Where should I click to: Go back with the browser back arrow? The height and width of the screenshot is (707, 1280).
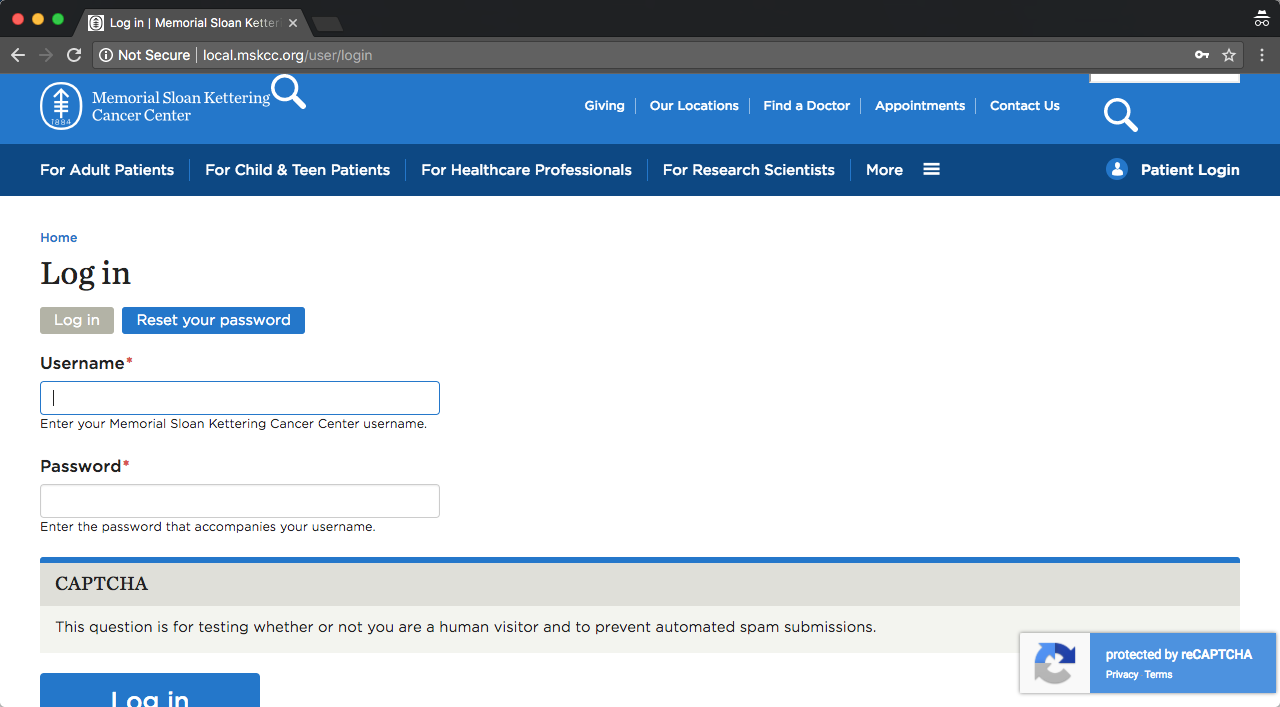coord(17,55)
